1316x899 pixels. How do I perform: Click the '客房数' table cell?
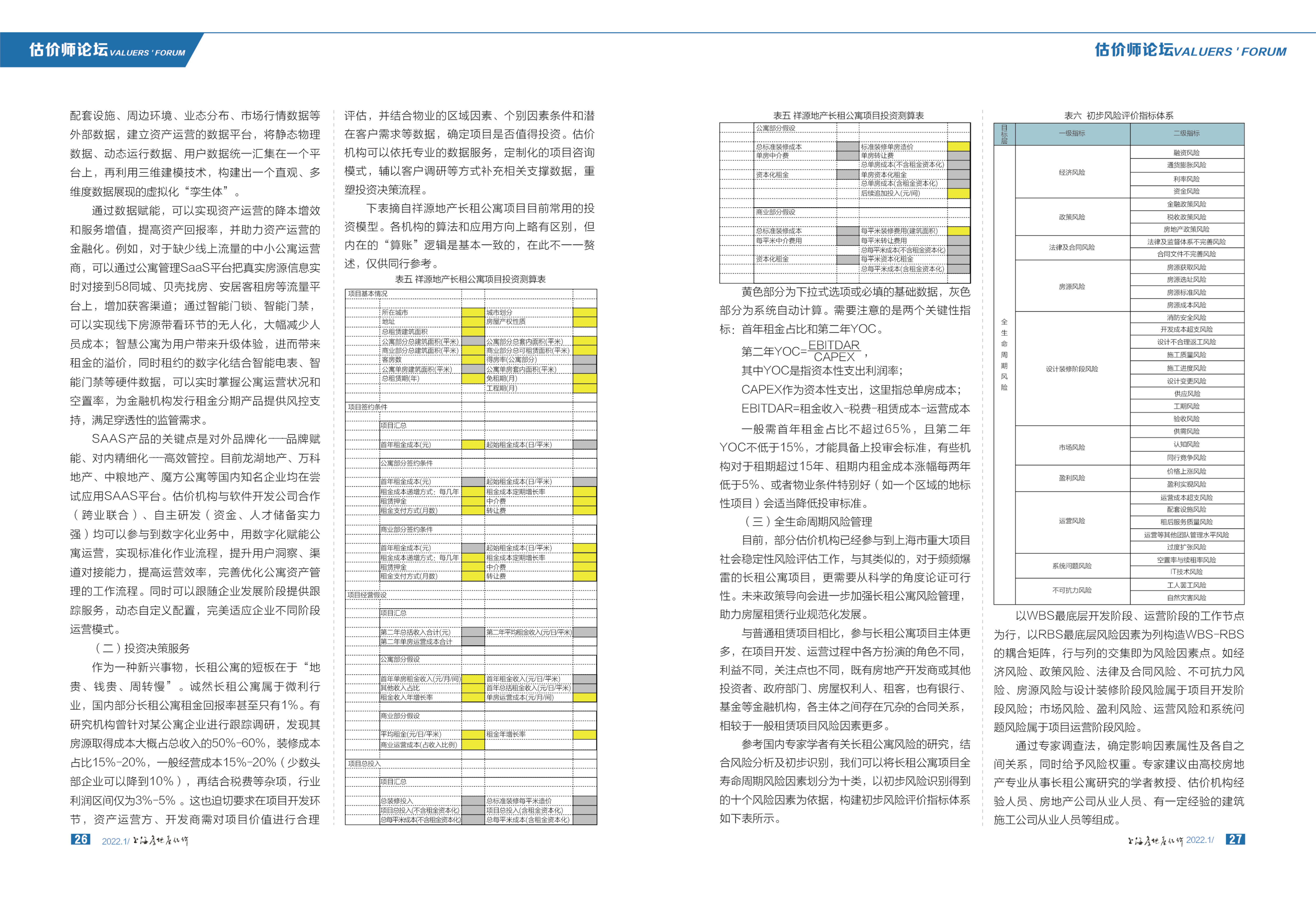pos(421,360)
